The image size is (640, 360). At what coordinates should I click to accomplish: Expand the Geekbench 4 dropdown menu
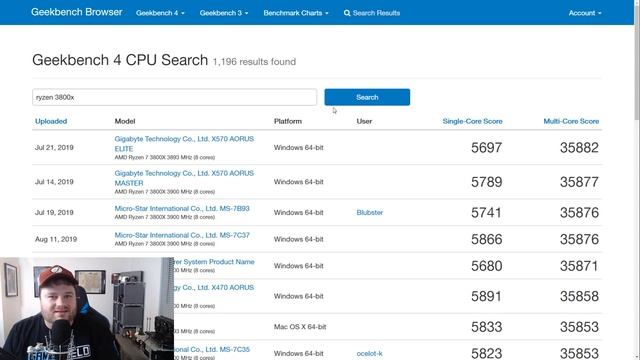[x=160, y=13]
